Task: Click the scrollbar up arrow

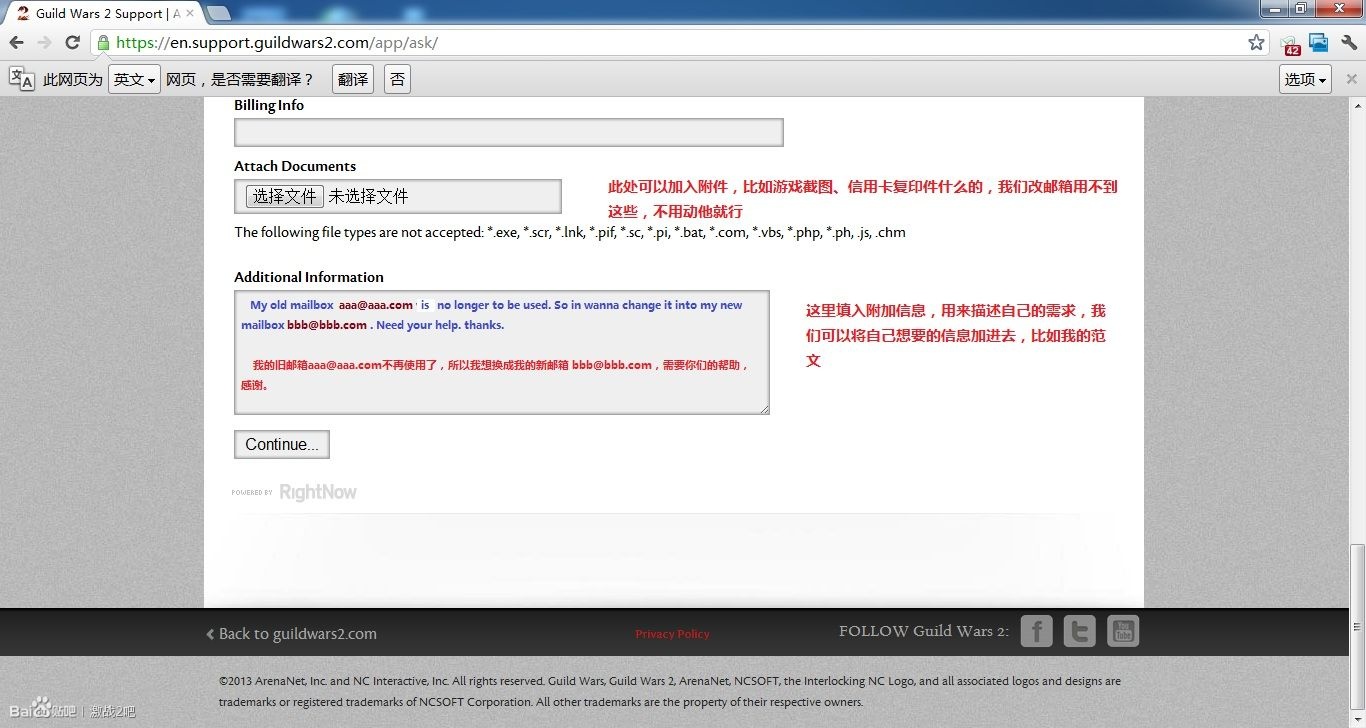Action: click(1357, 105)
